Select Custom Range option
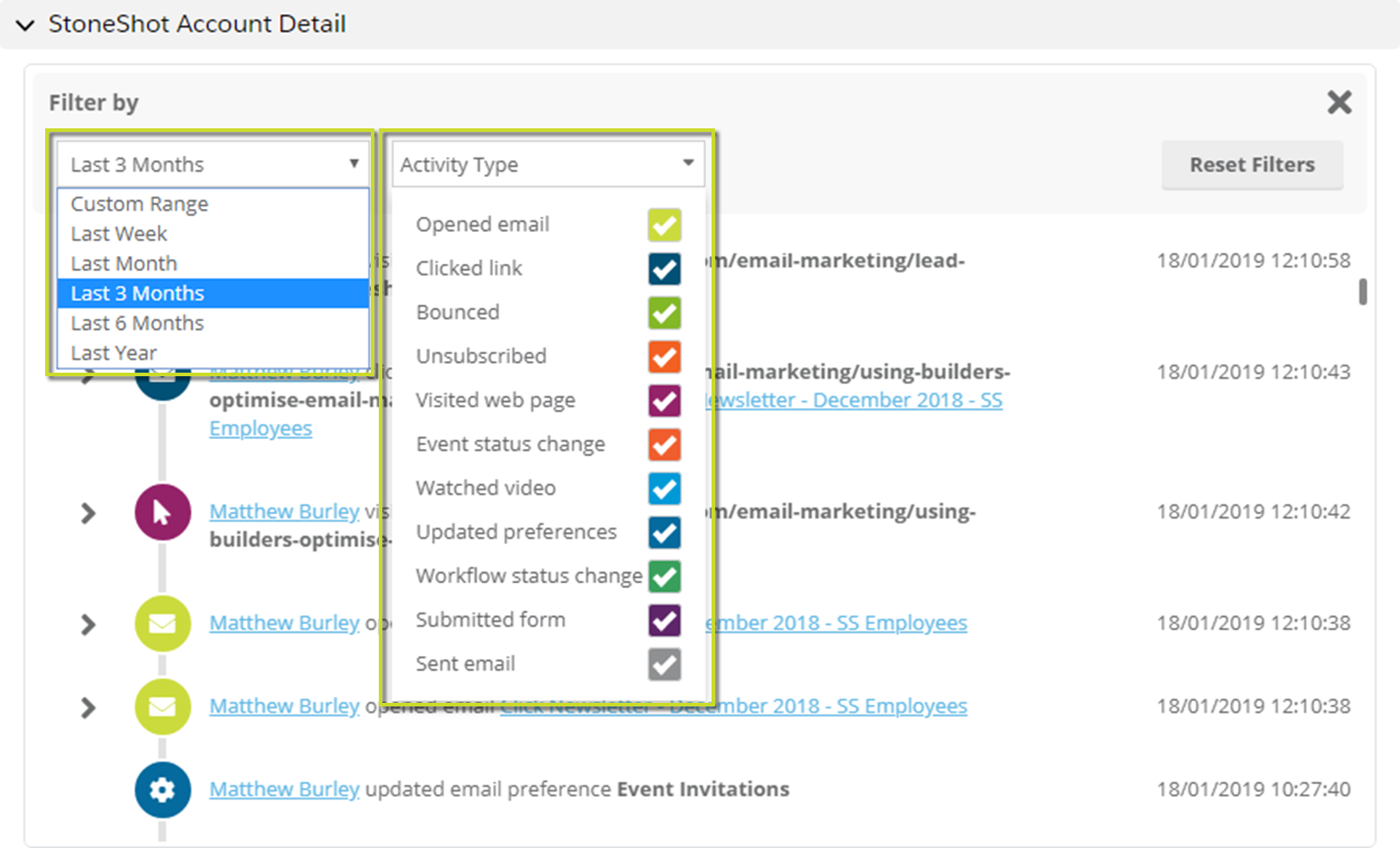 [x=213, y=204]
